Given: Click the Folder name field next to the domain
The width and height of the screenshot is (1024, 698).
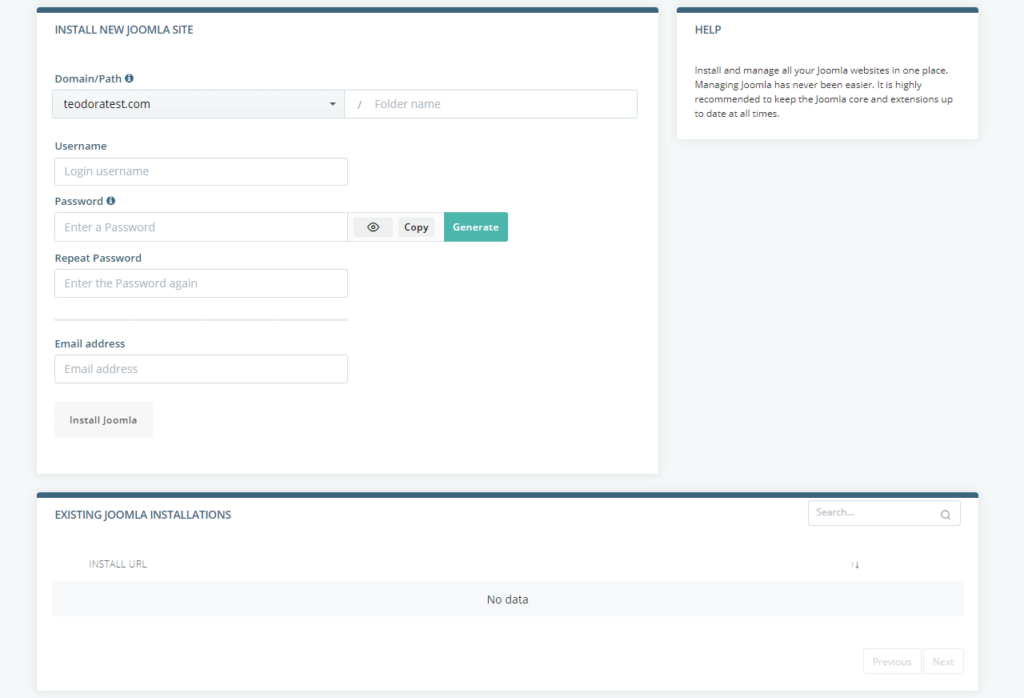Looking at the screenshot, I should tap(490, 103).
